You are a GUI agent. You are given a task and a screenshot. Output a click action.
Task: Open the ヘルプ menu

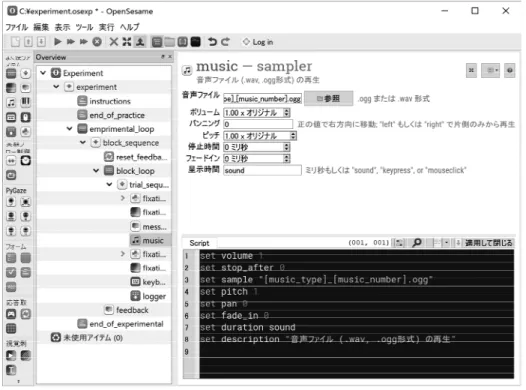pyautogui.click(x=129, y=27)
